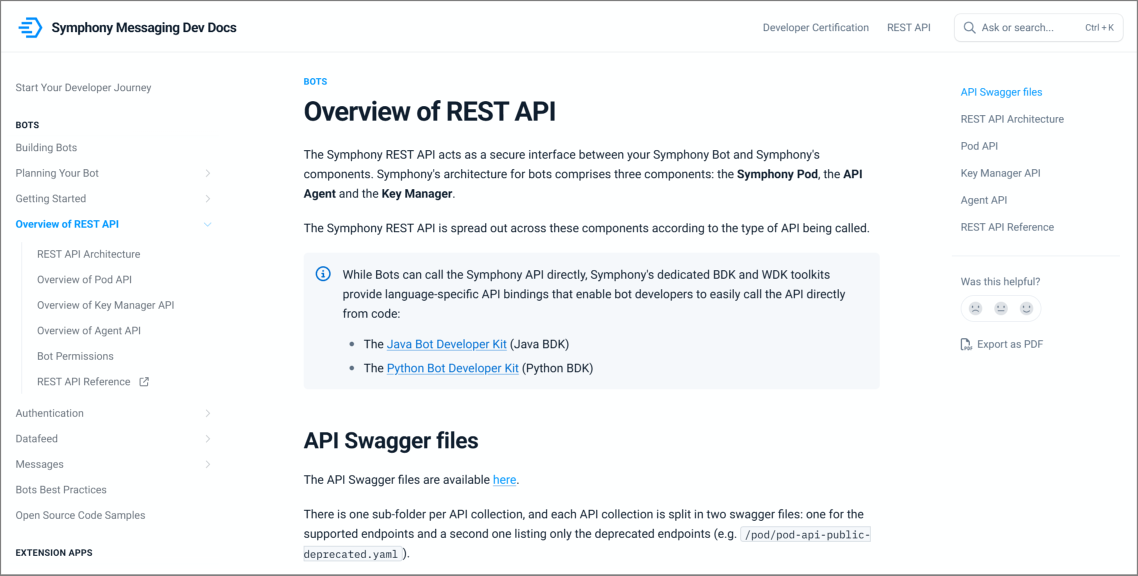Jump to API Swagger files in page outline

(x=1002, y=92)
